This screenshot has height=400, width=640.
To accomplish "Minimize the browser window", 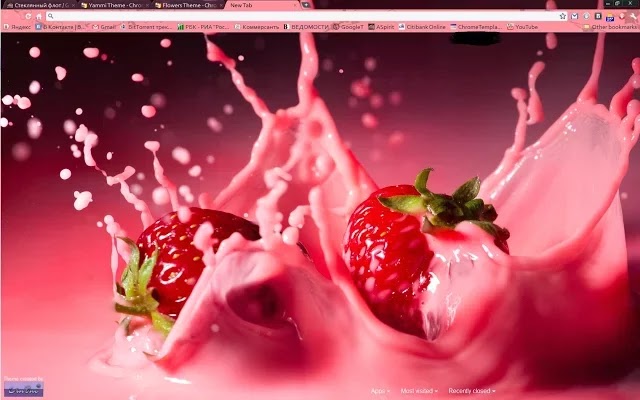I will click(x=608, y=3).
